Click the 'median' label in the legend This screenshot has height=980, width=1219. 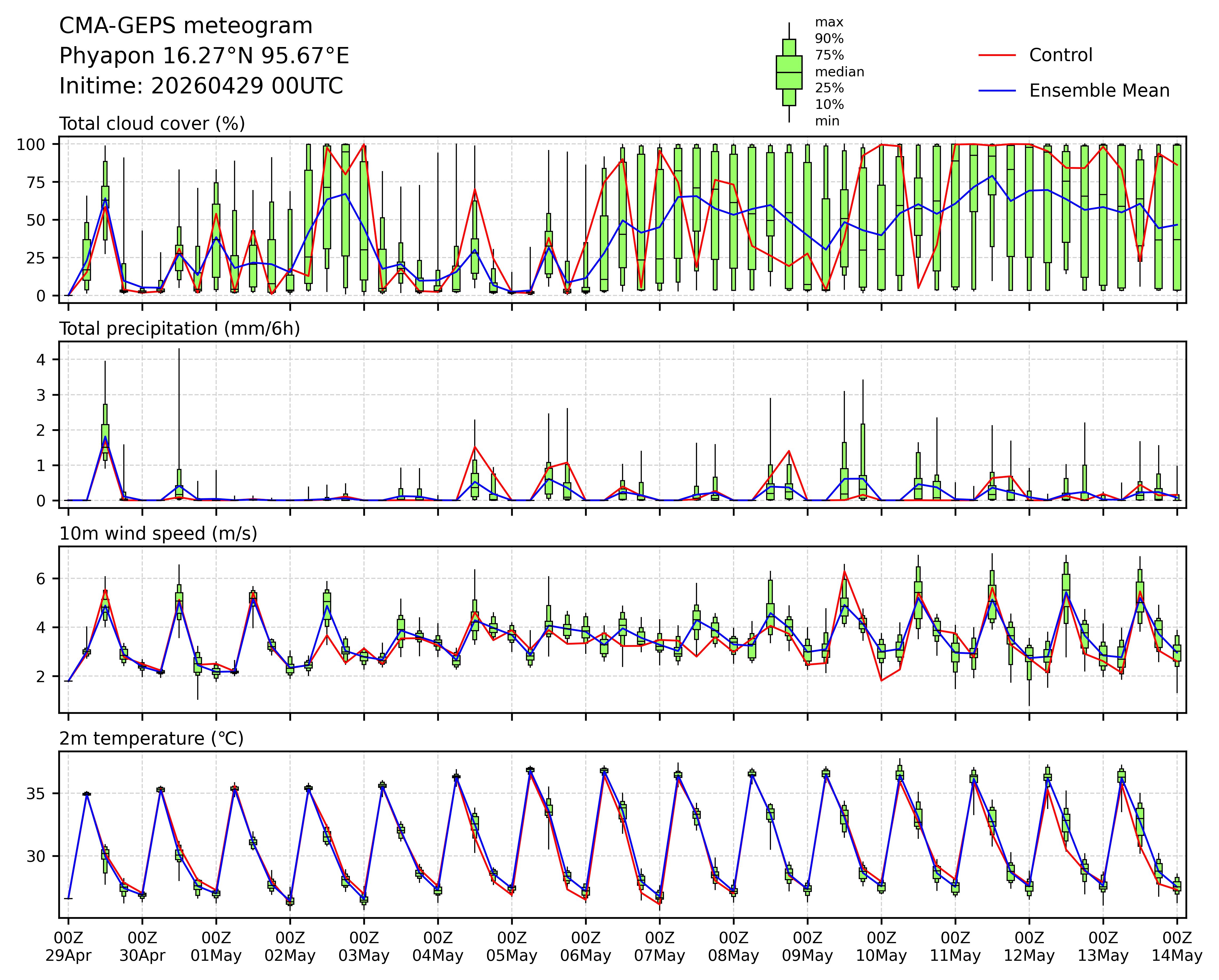coord(839,72)
